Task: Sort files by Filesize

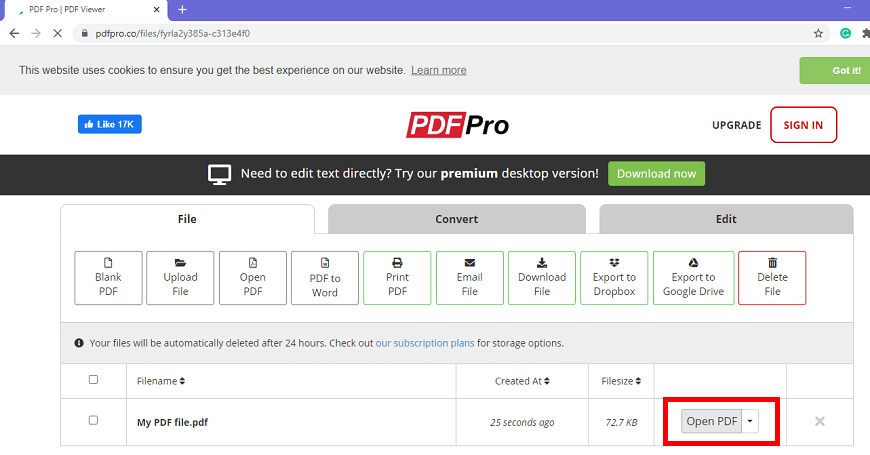Action: [621, 381]
